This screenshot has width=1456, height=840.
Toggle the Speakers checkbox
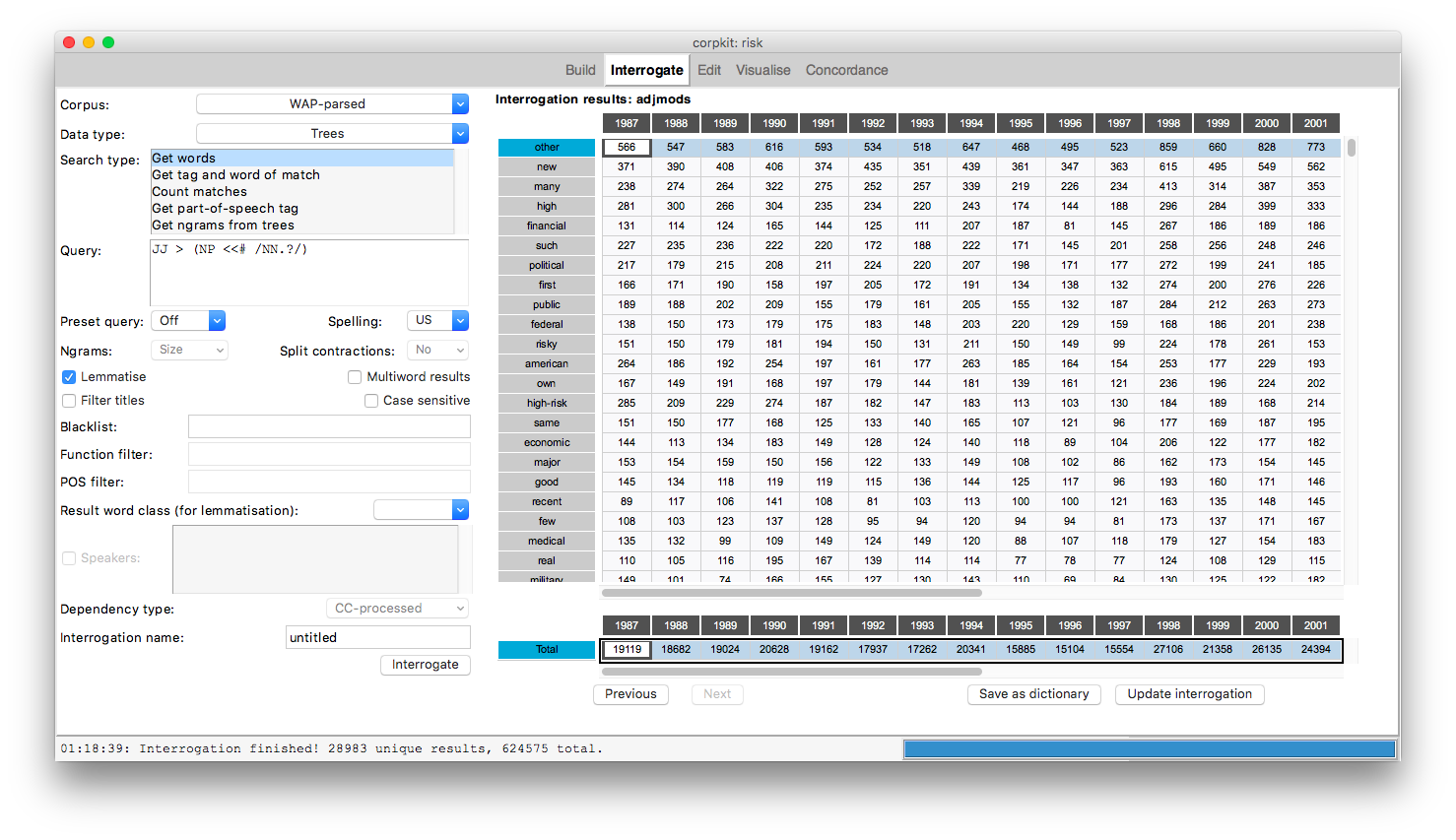point(69,558)
